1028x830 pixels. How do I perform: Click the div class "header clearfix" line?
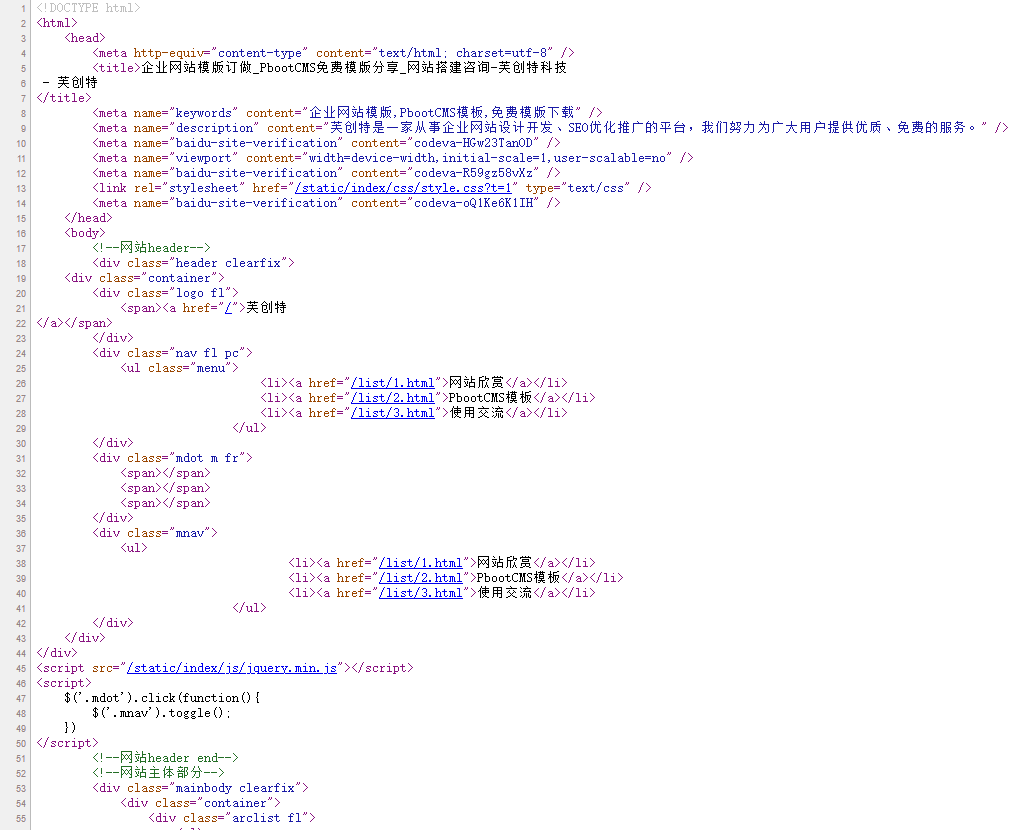click(x=193, y=263)
